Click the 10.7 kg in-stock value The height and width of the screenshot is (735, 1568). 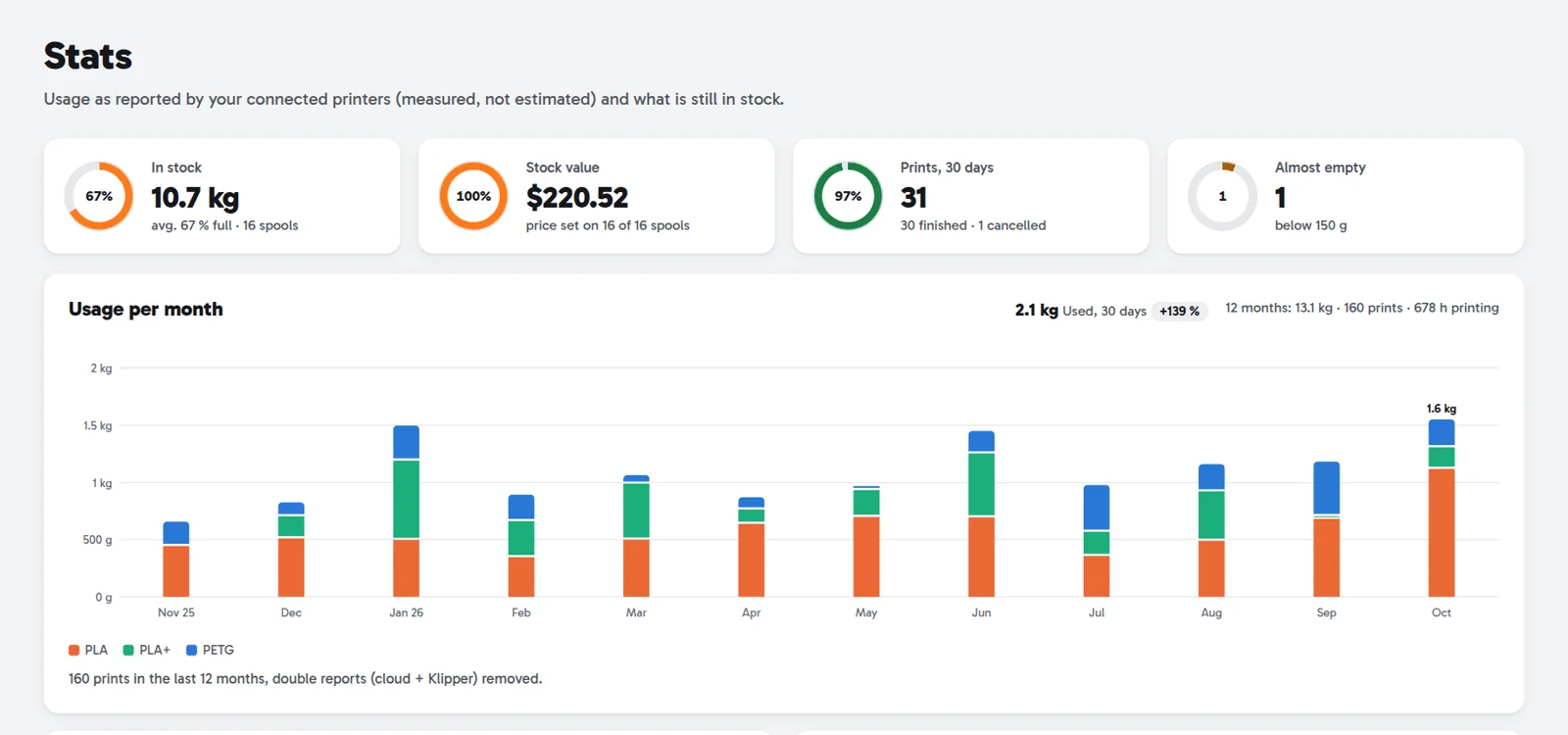(x=195, y=198)
